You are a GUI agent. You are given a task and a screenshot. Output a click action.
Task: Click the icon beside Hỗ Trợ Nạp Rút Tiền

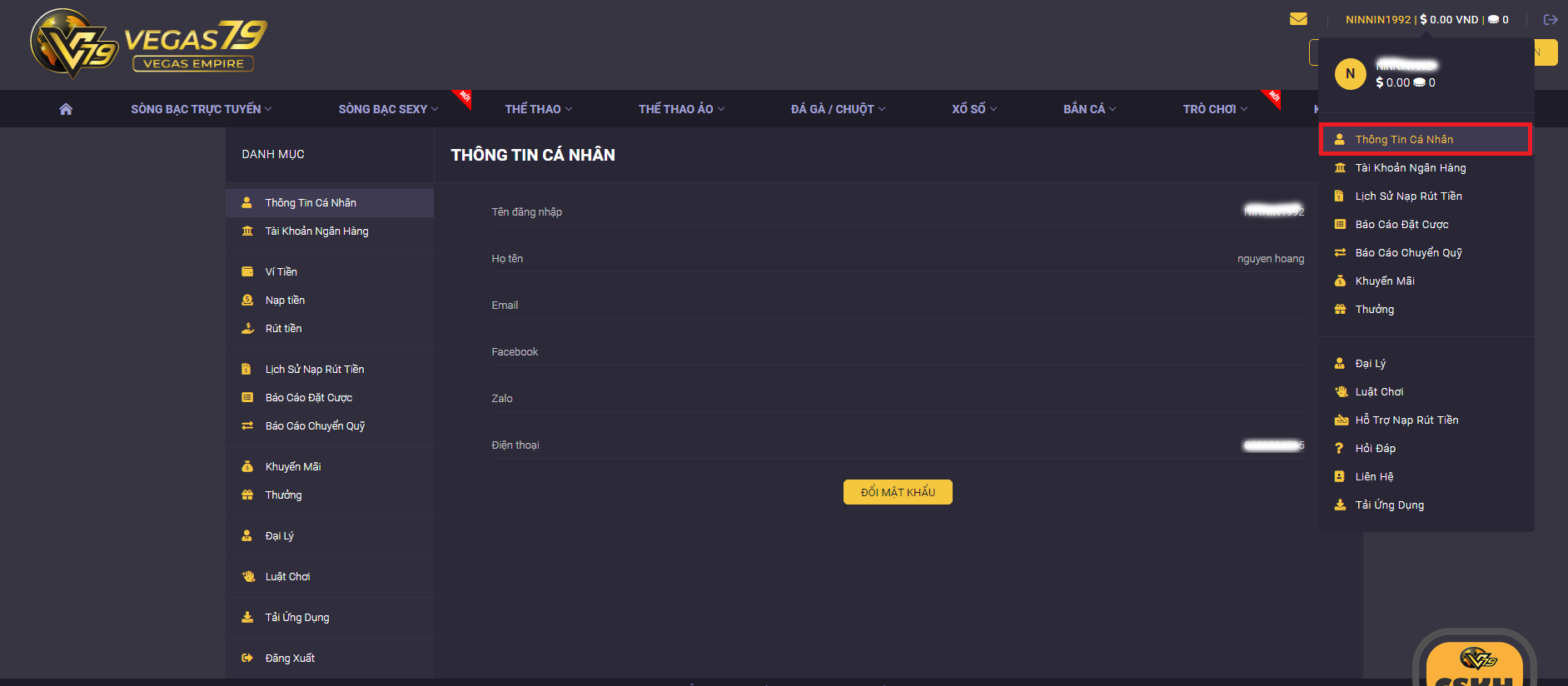pos(1341,420)
